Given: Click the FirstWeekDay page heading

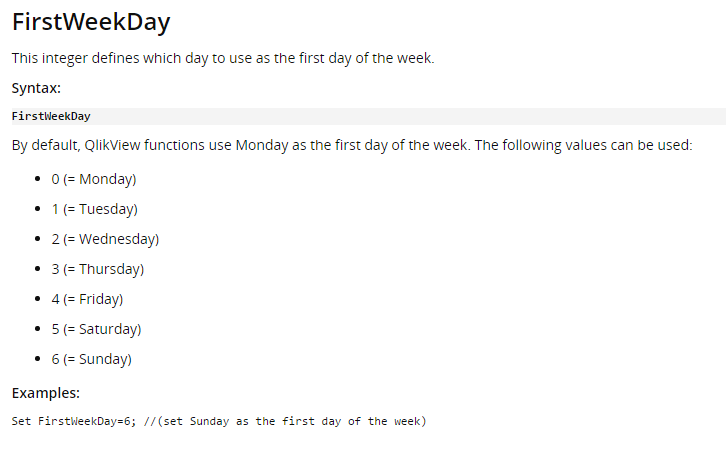Looking at the screenshot, I should coord(90,21).
